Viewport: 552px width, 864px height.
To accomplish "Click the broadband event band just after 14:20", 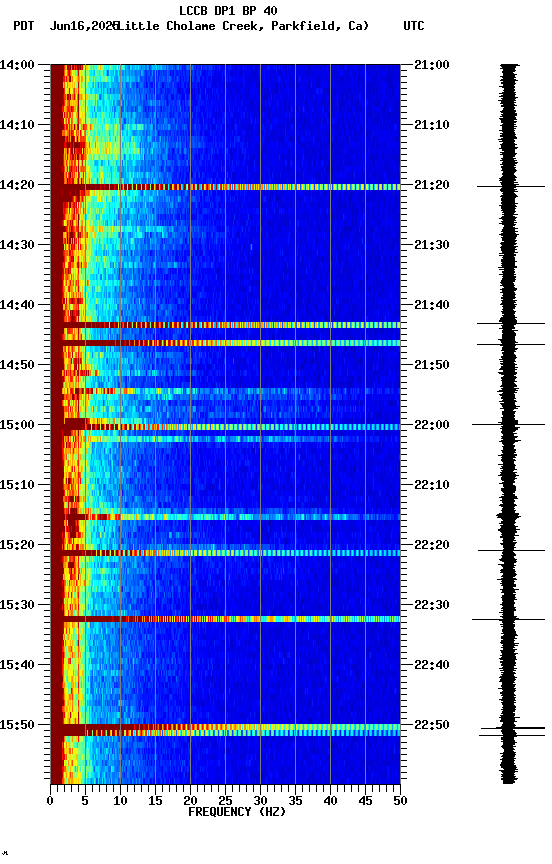I will coord(225,187).
